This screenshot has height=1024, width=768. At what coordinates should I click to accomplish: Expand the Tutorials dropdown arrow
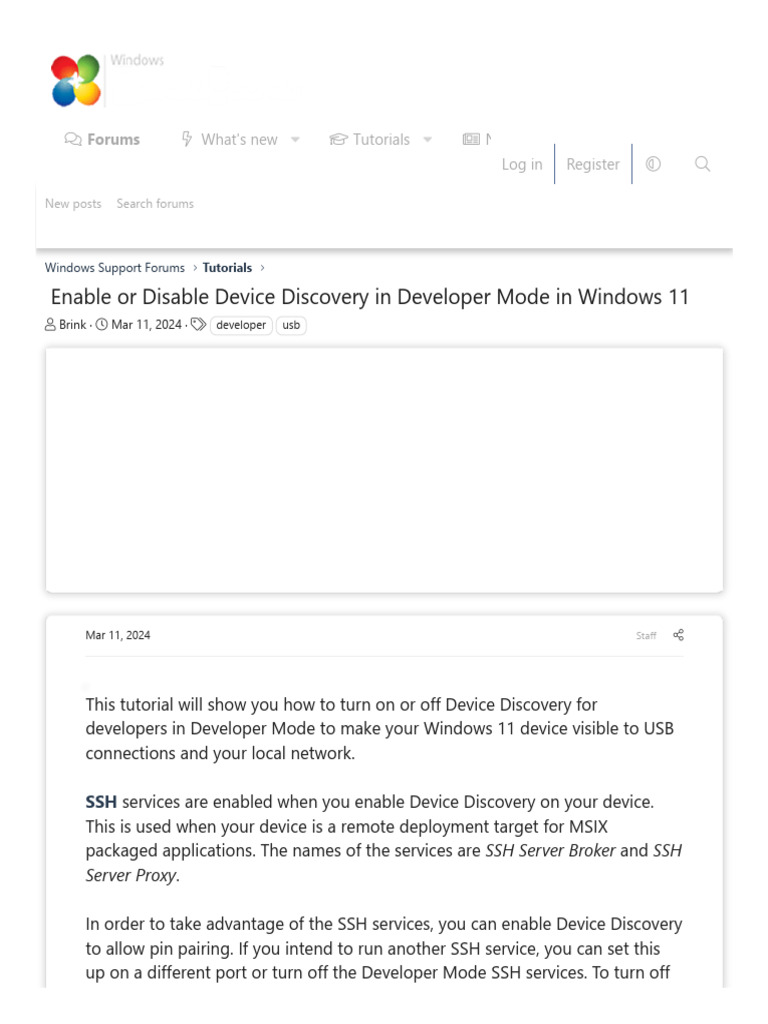(428, 139)
